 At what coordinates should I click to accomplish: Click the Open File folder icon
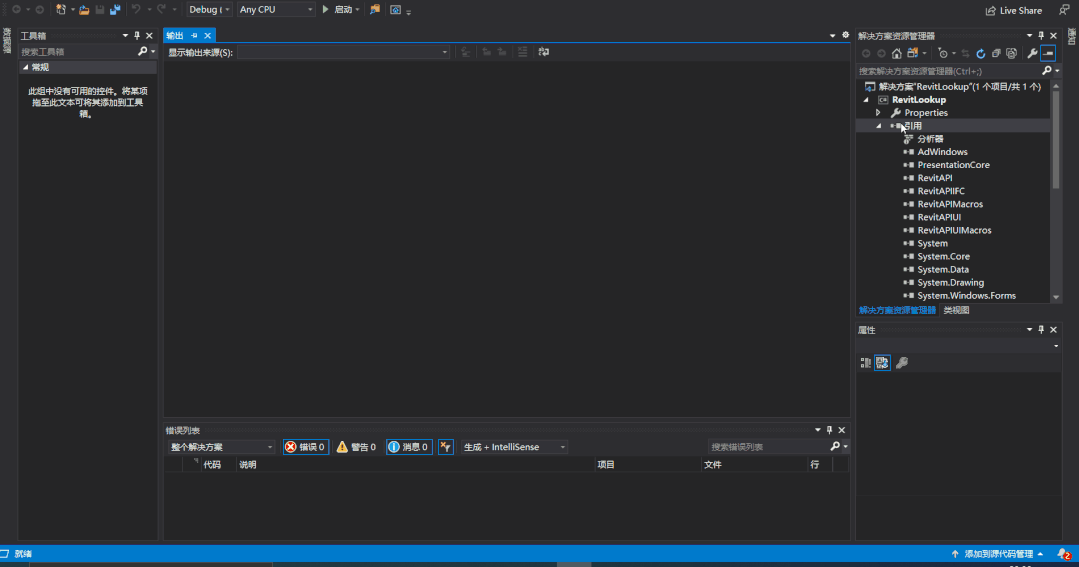point(84,9)
